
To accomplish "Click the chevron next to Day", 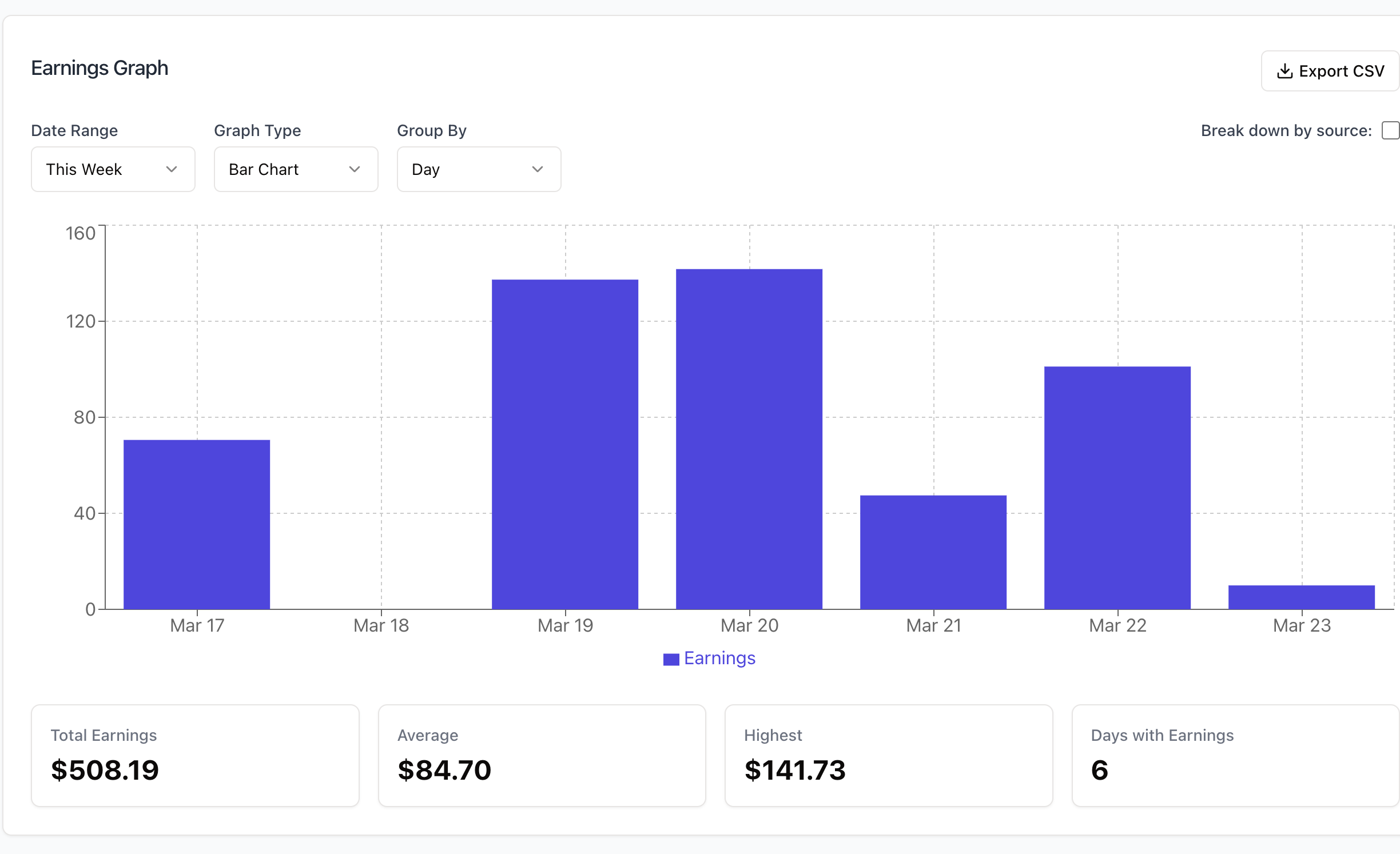I will tap(538, 169).
